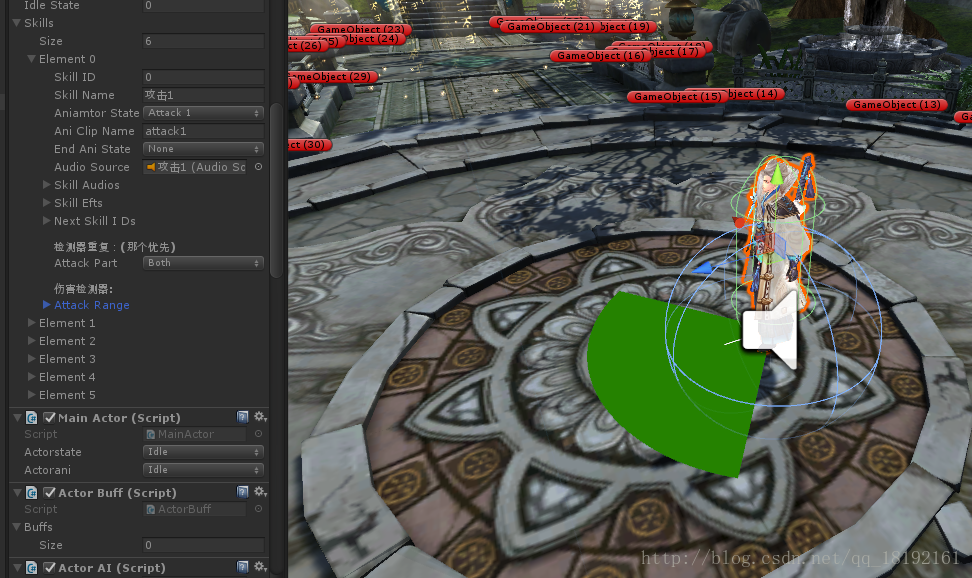Open Actor Buff help reference icon
972x578 pixels.
[x=242, y=492]
